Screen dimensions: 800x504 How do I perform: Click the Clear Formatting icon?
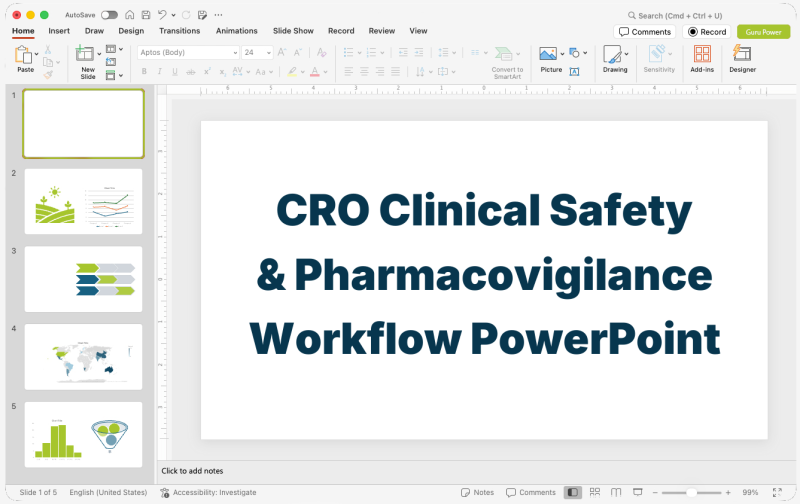[321, 52]
